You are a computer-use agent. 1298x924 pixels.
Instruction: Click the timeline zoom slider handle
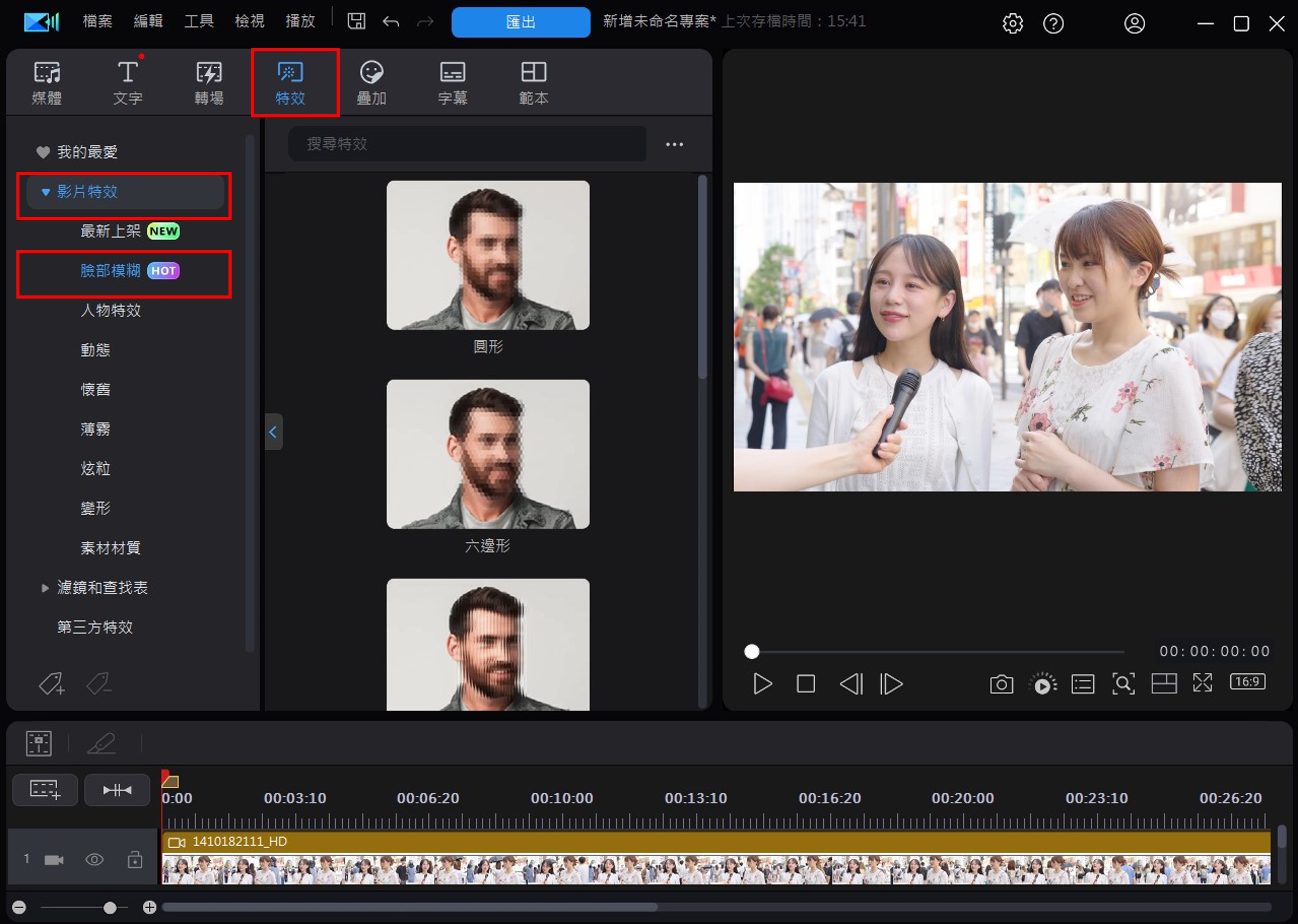(x=110, y=908)
